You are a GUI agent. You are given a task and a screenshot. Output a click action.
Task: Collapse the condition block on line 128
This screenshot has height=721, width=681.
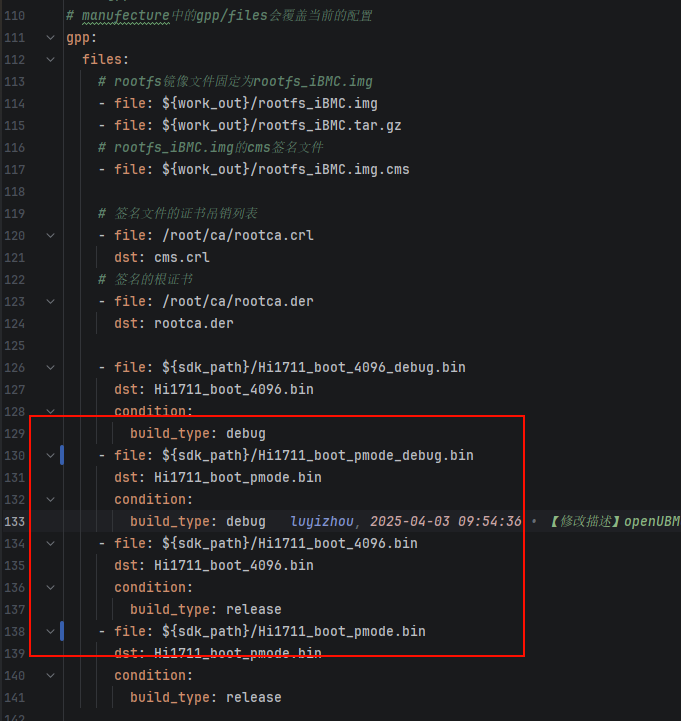(x=50, y=412)
